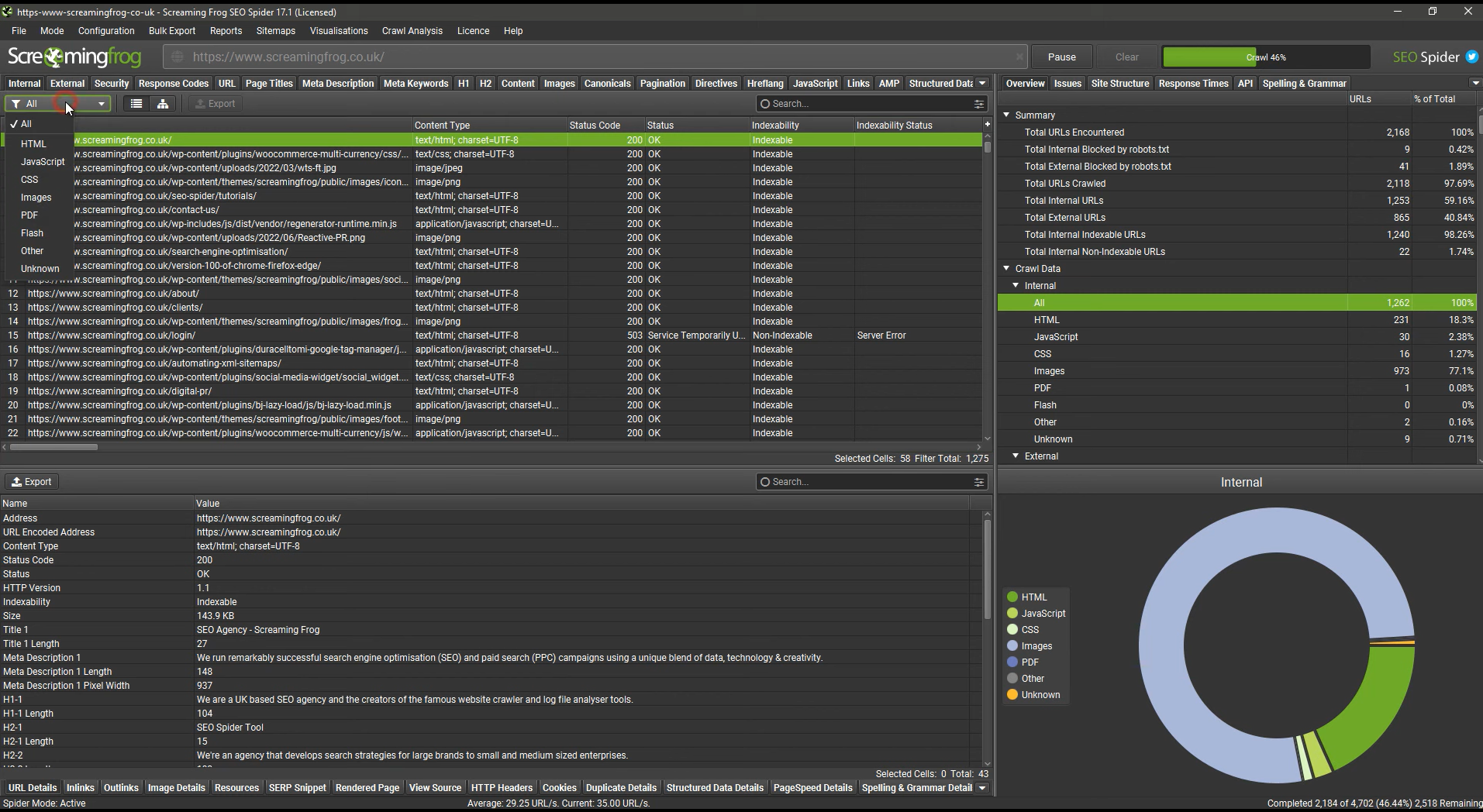Click the greyed-out upper Export button
This screenshot has width=1483, height=812.
pos(216,104)
